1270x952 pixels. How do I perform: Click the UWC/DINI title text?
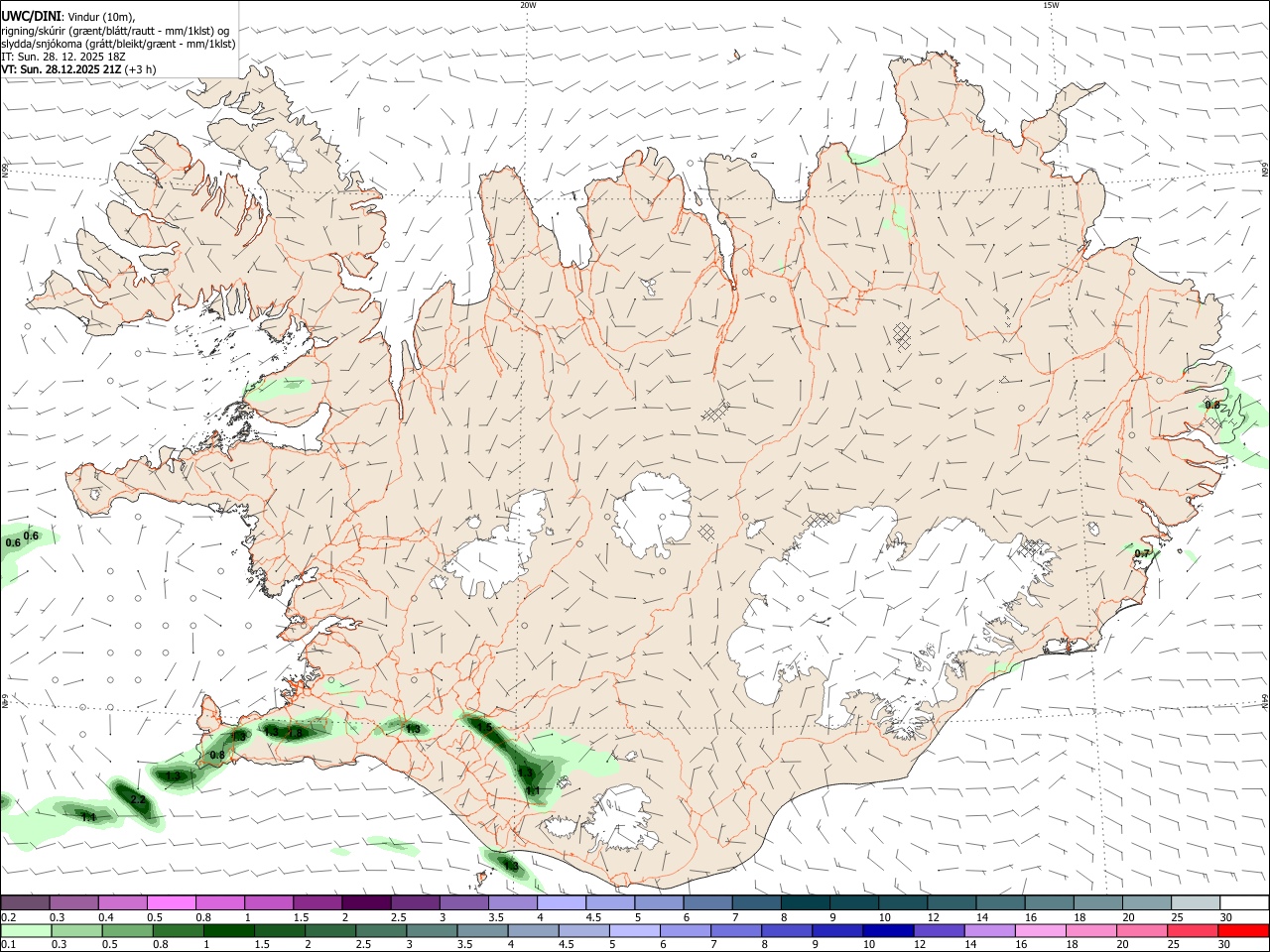[x=30, y=16]
